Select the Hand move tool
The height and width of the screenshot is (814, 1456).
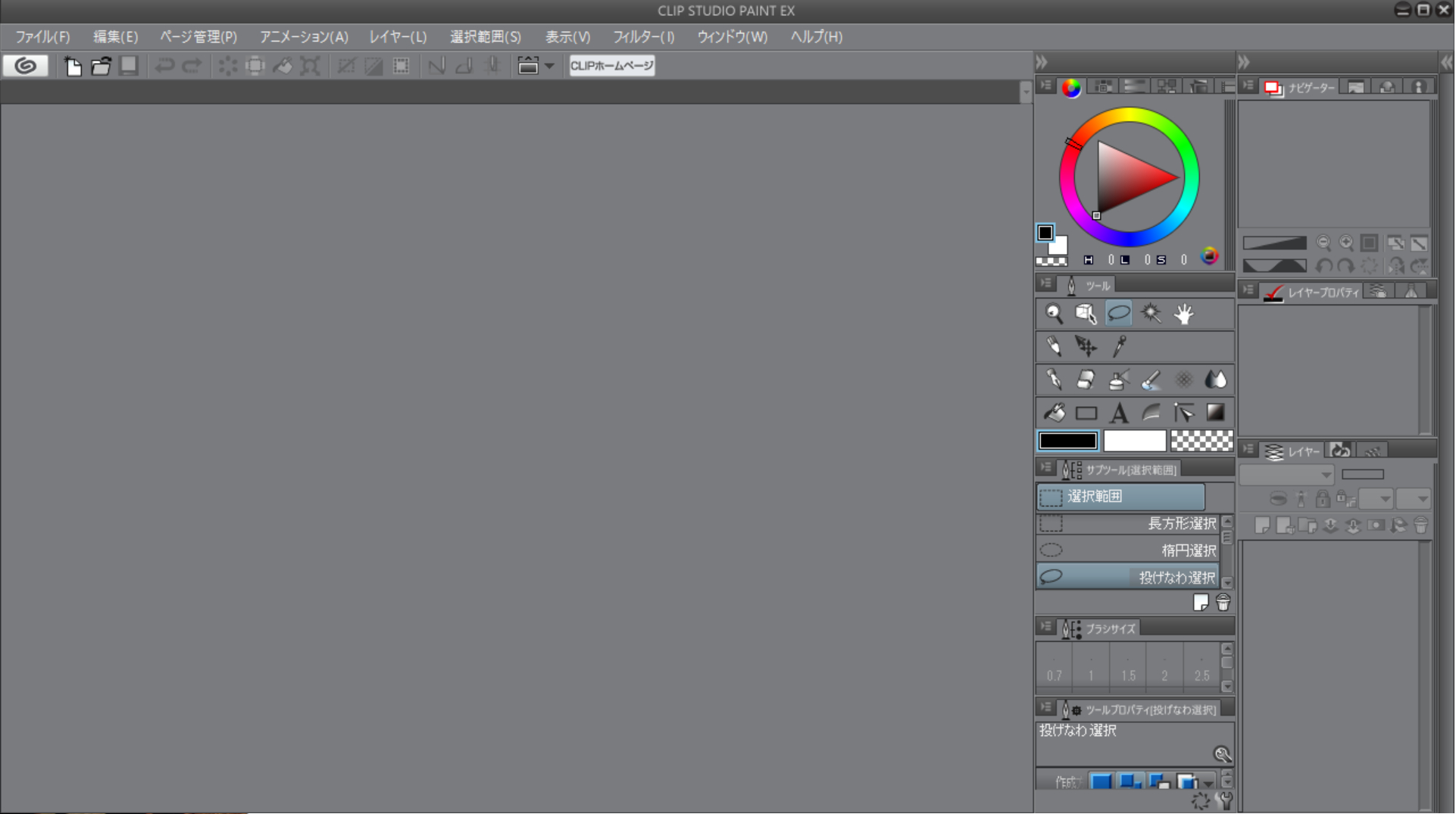point(1183,314)
